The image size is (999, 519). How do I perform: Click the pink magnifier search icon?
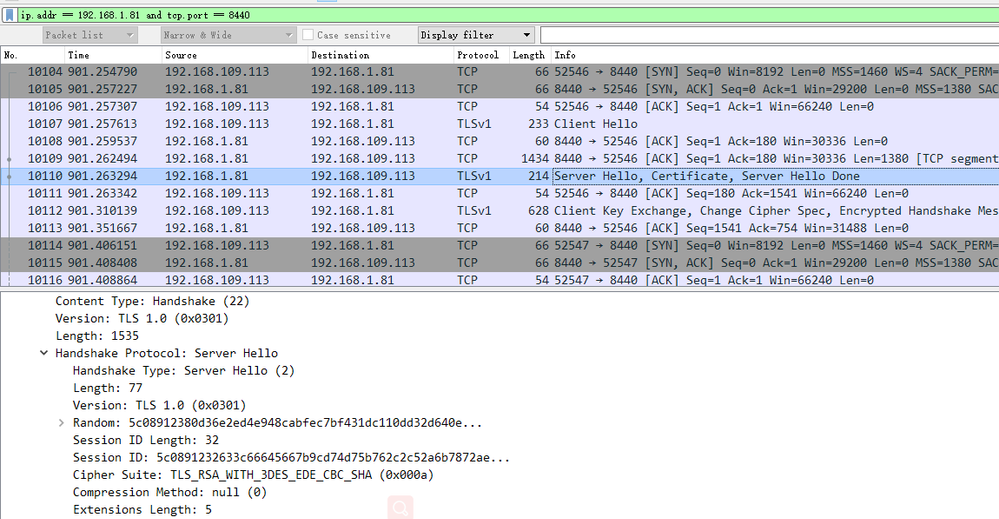pos(400,508)
